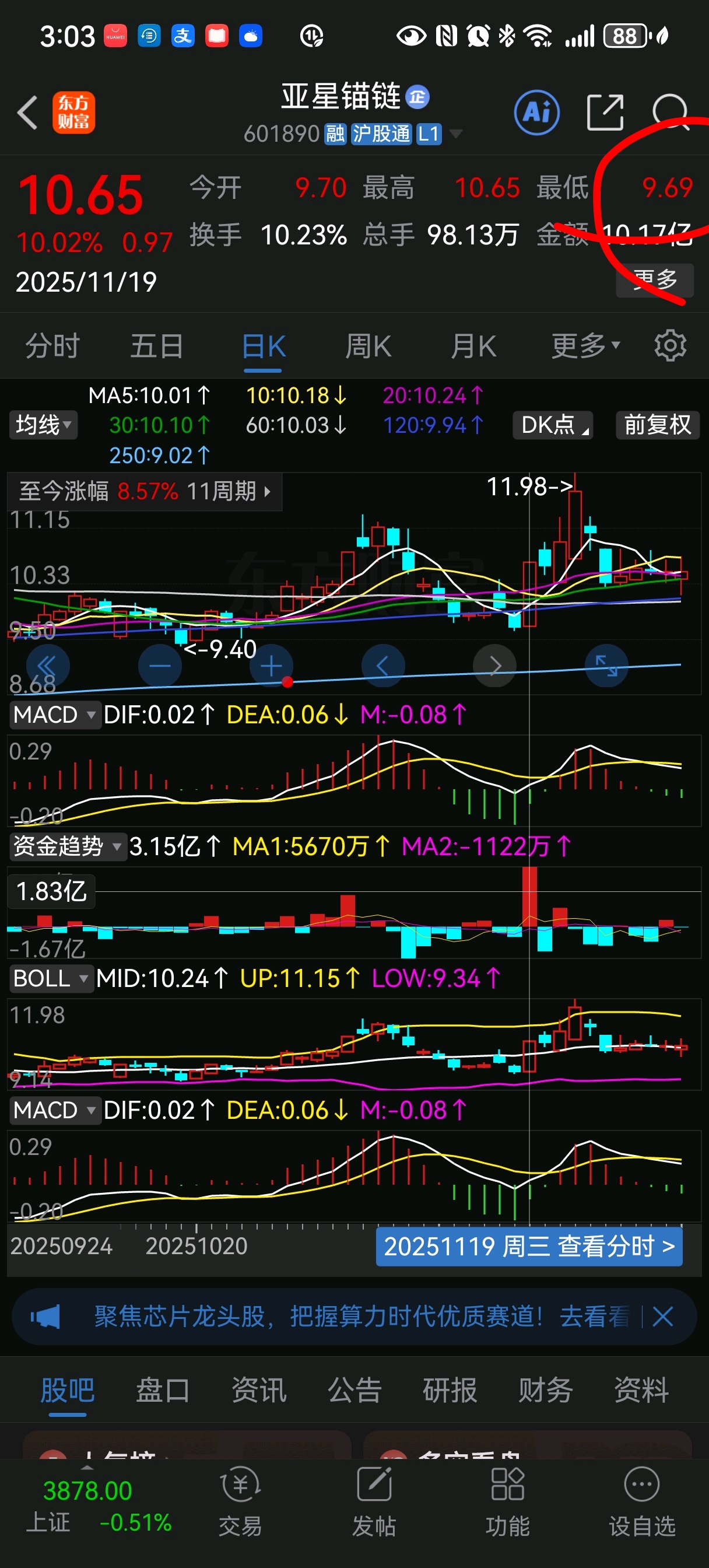The height and width of the screenshot is (1568, 709).
Task: Open 资金趋势 indicator dropdown
Action: pyautogui.click(x=68, y=846)
